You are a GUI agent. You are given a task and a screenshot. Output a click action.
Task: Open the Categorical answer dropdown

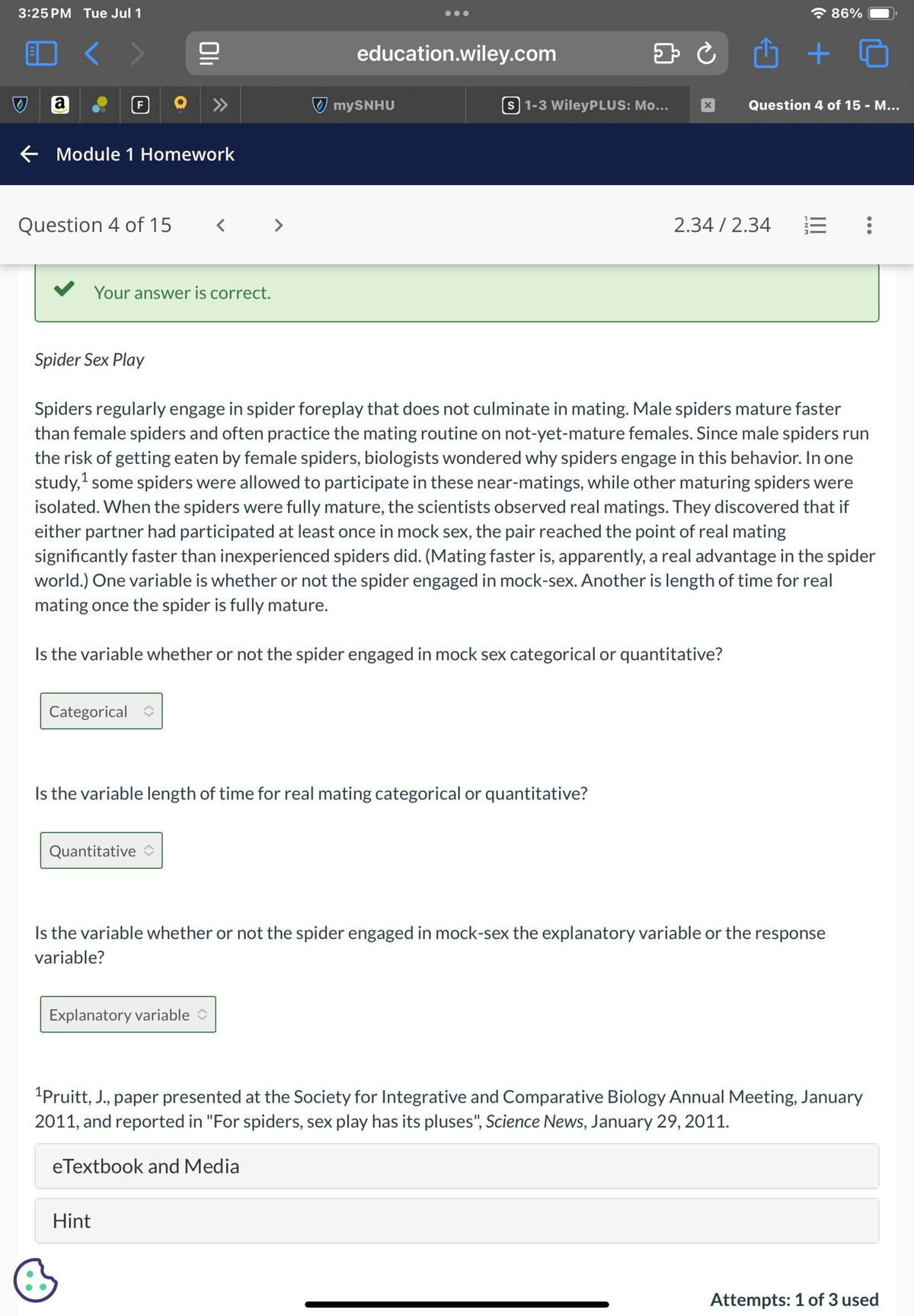coord(101,711)
